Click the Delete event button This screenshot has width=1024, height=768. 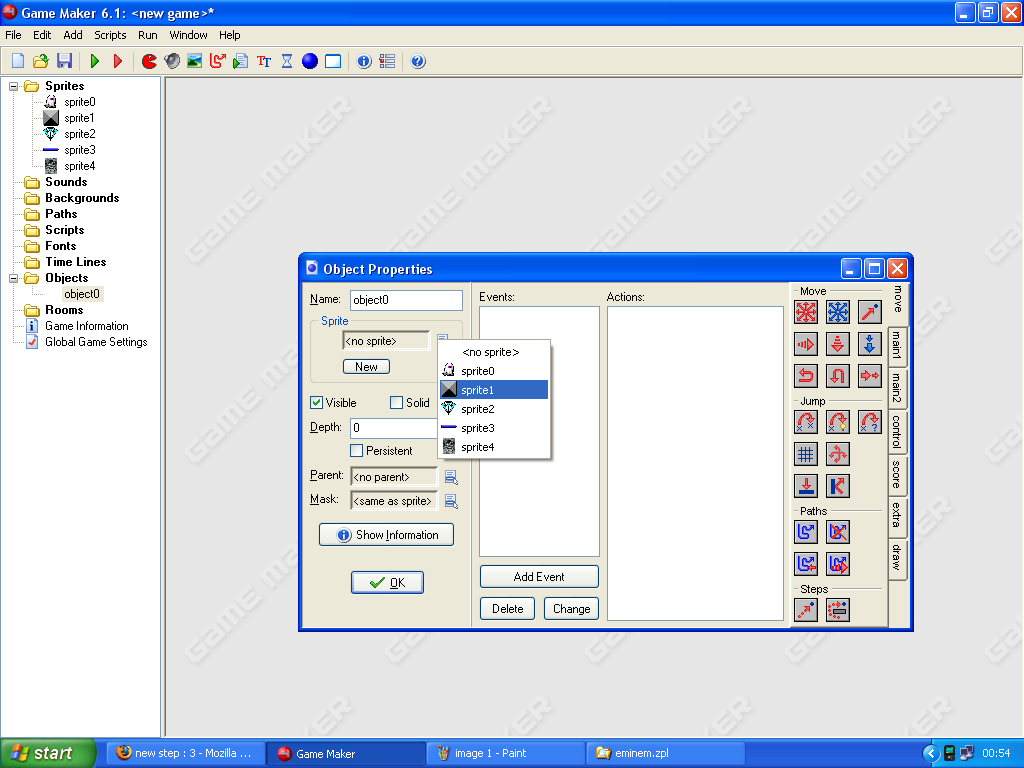click(x=507, y=609)
